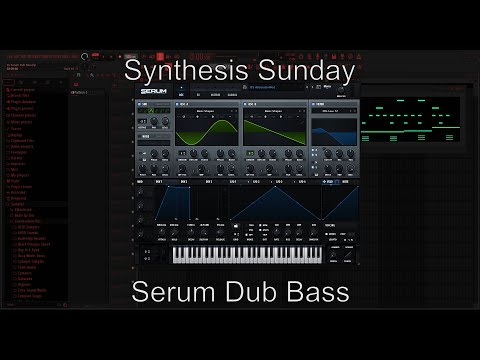Click the envelope Sustain knob
480x360 pixels.
coord(204,233)
